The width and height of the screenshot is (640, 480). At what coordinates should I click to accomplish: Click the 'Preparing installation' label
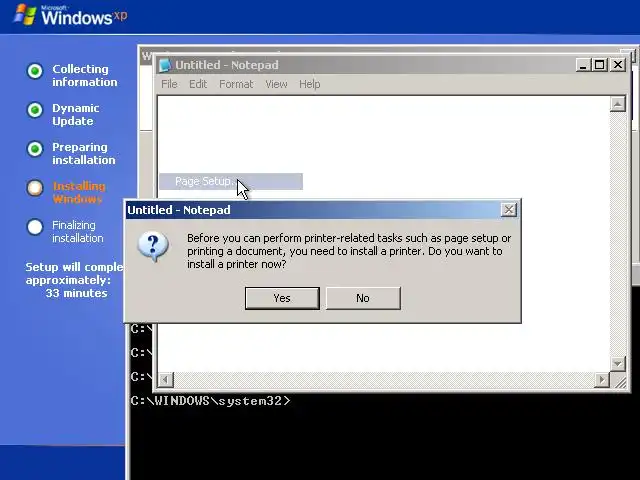84,153
